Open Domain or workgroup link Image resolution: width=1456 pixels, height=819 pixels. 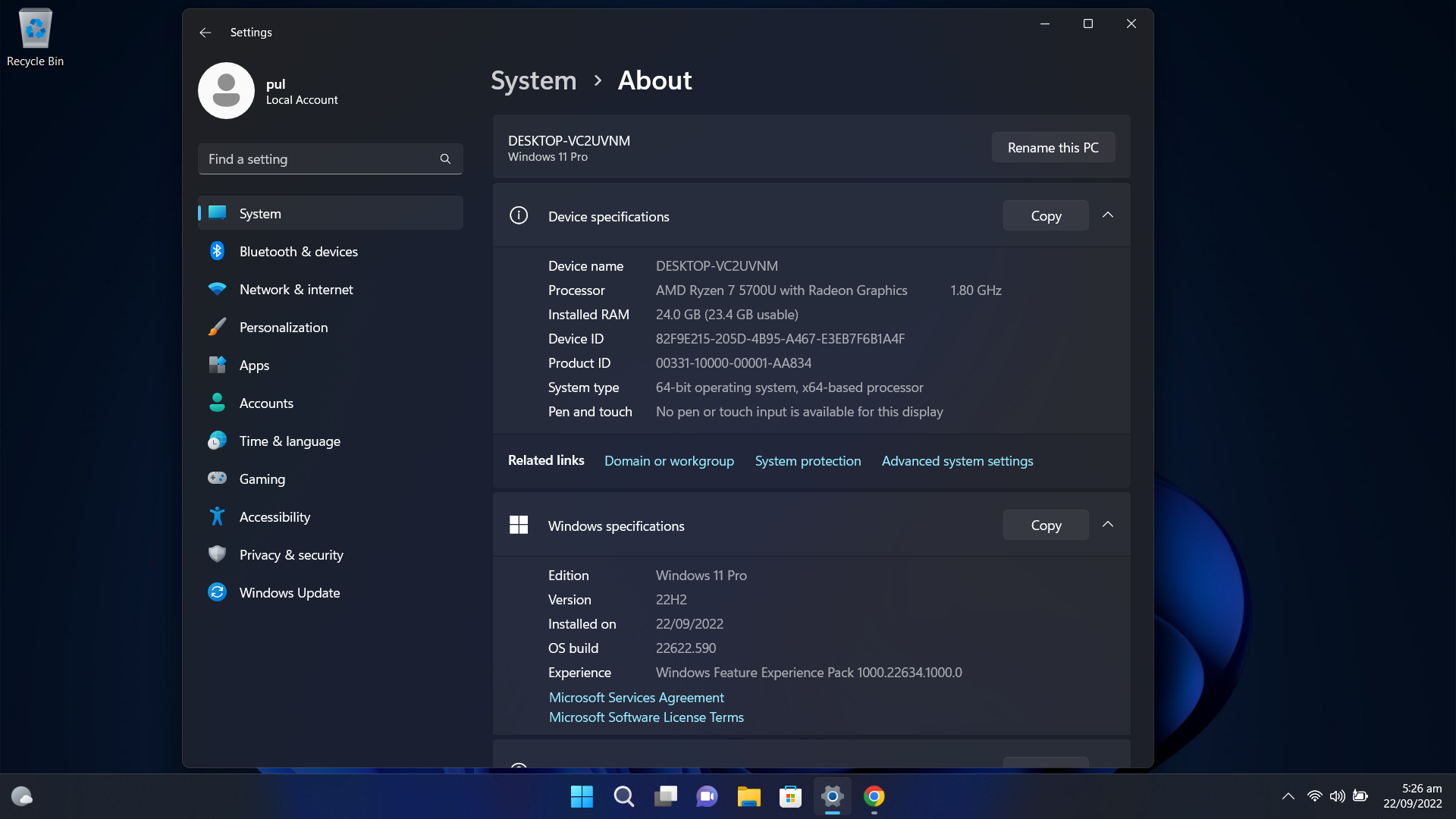click(669, 461)
